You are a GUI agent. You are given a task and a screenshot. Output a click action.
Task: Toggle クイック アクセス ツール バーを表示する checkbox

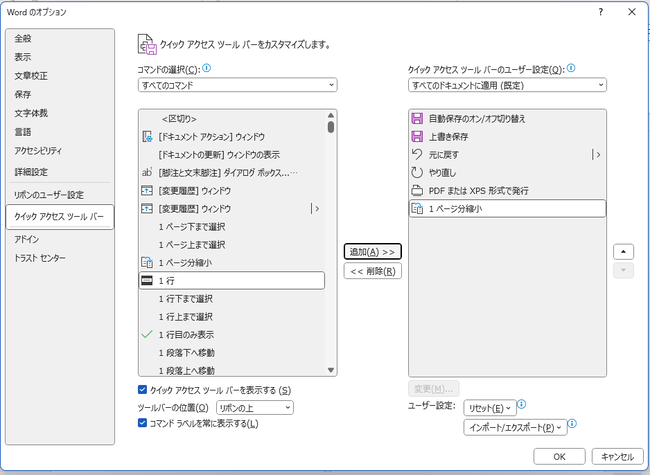142,390
